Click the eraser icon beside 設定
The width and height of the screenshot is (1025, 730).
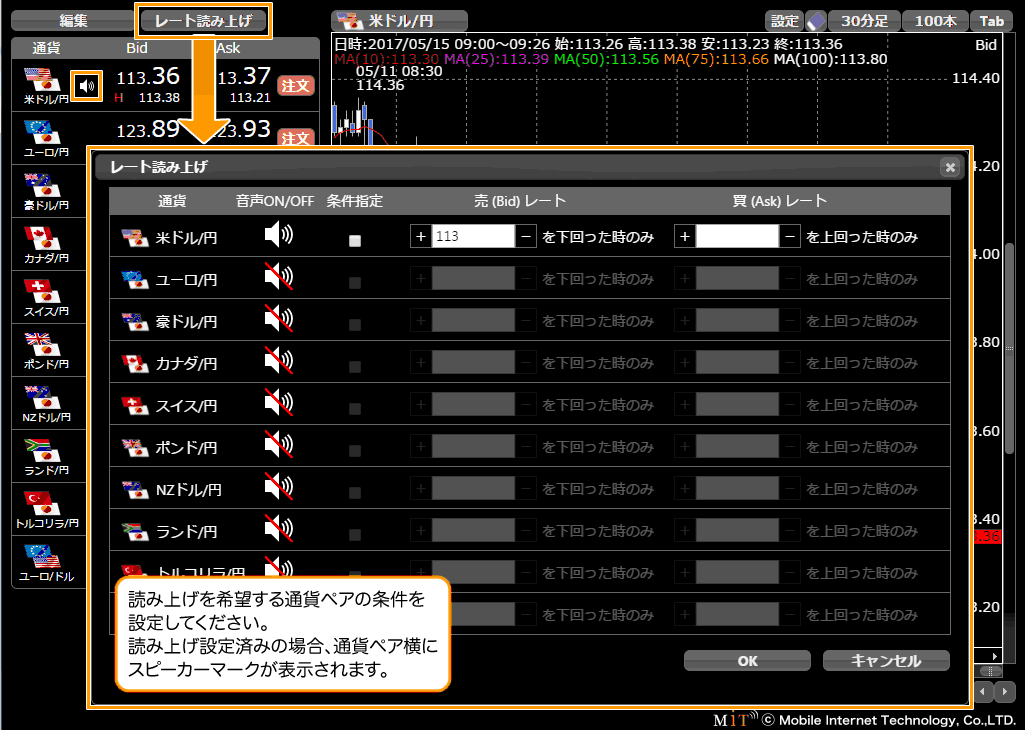pos(816,21)
